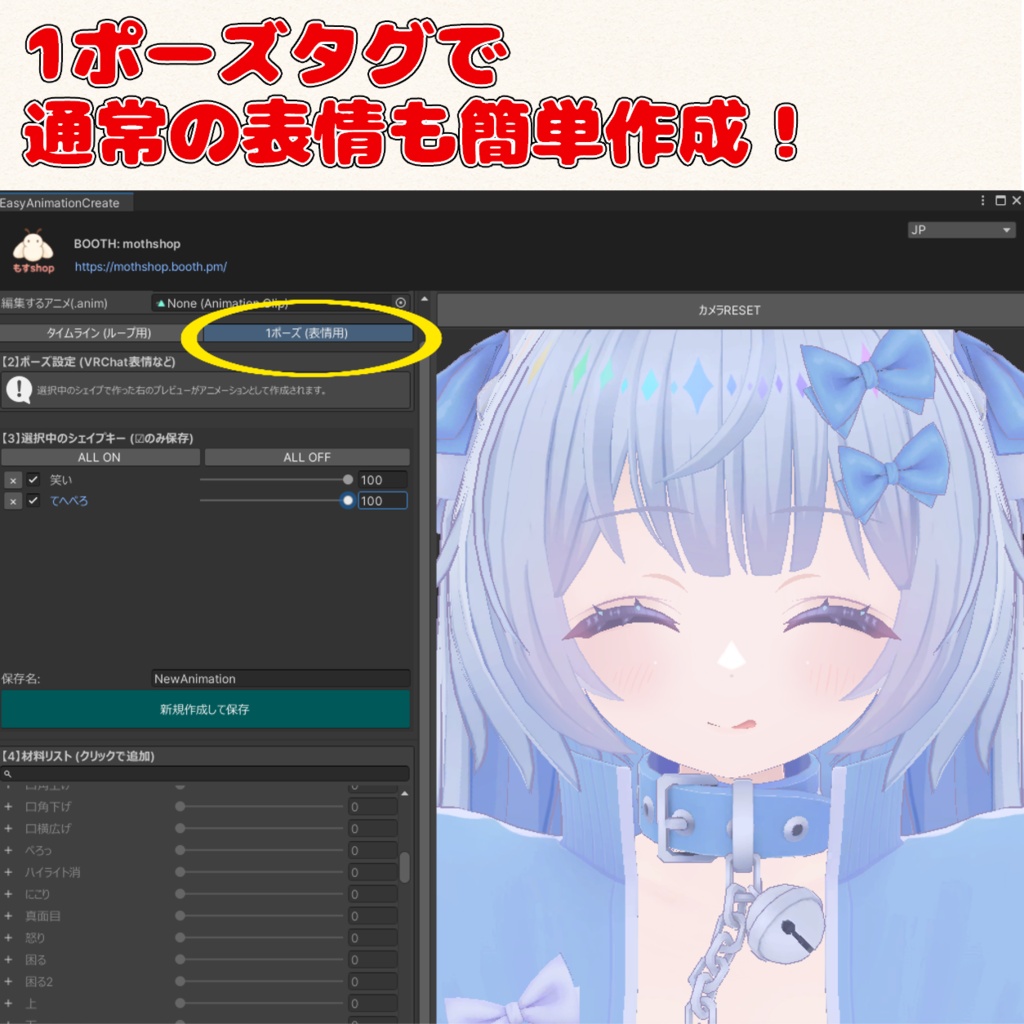Click the てへぺろ value field showing 100

(x=383, y=501)
